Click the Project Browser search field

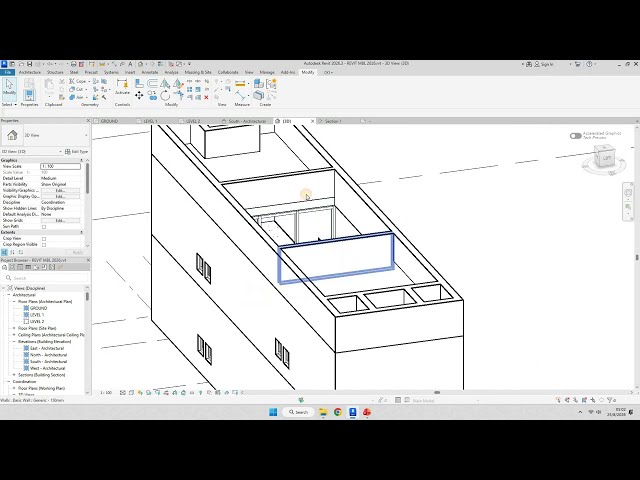(x=45, y=278)
